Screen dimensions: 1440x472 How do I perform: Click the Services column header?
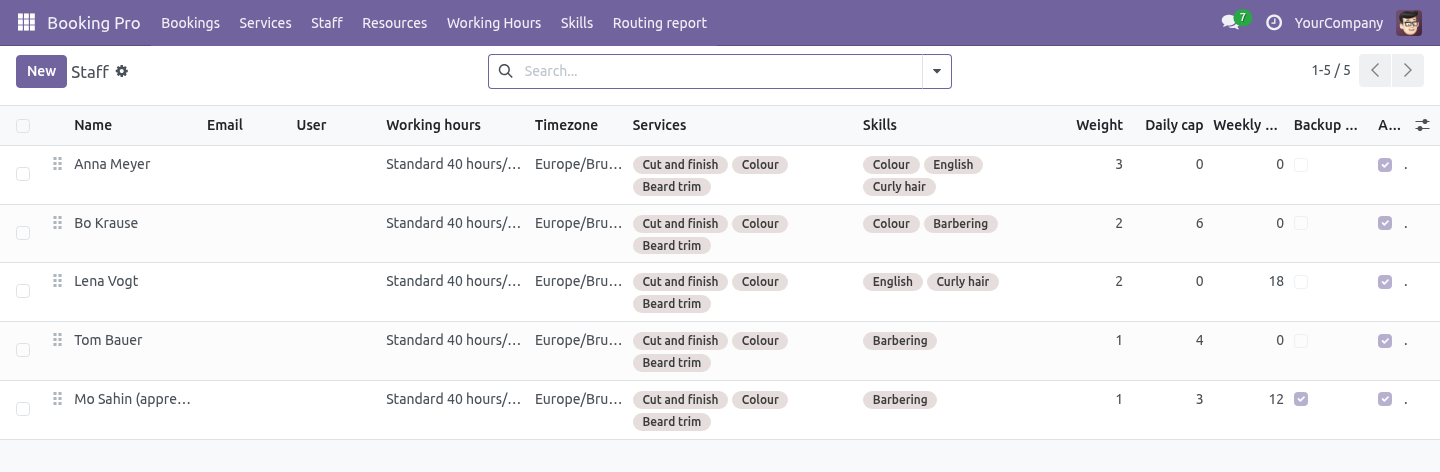click(659, 125)
